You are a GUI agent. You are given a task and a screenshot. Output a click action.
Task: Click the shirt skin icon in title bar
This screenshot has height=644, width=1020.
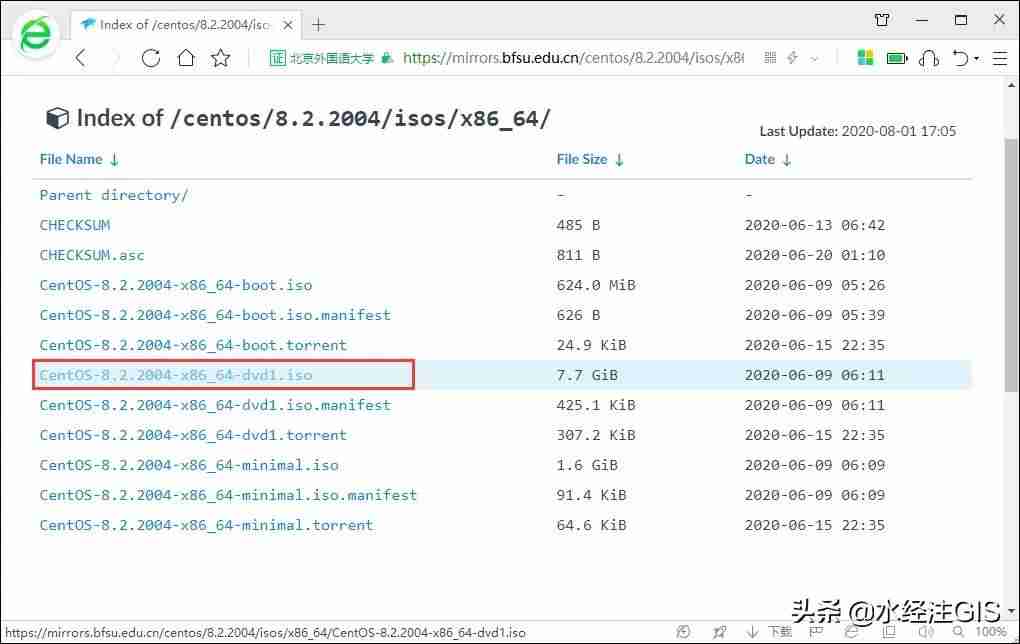click(882, 20)
